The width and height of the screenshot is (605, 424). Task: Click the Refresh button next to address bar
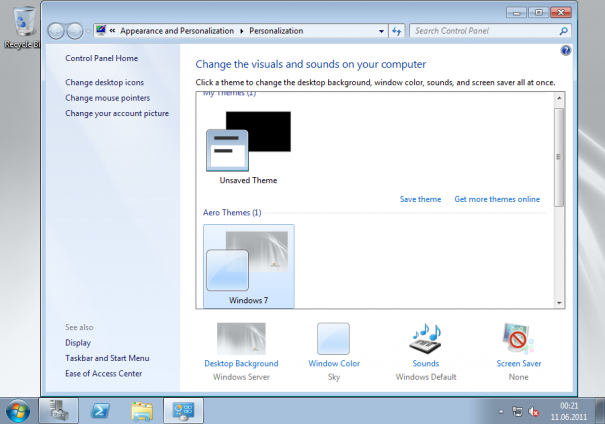[x=396, y=31]
